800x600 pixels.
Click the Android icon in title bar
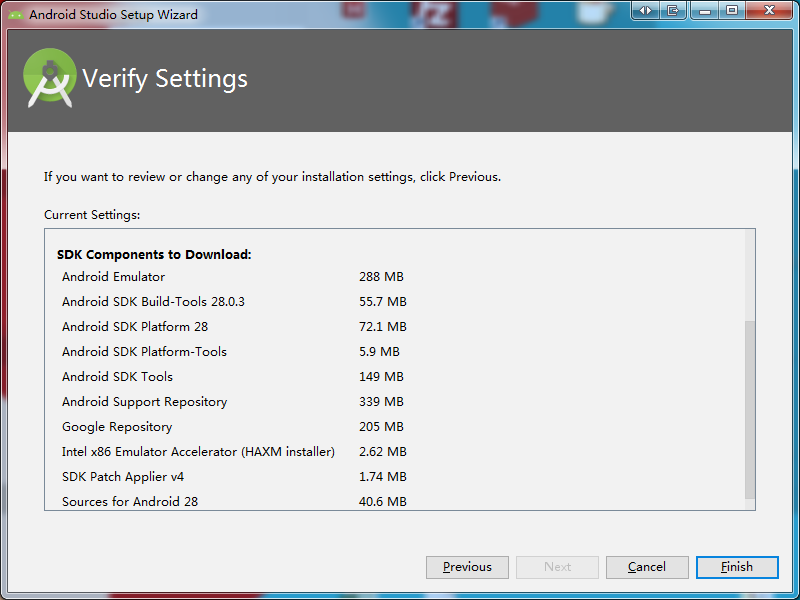click(x=16, y=14)
